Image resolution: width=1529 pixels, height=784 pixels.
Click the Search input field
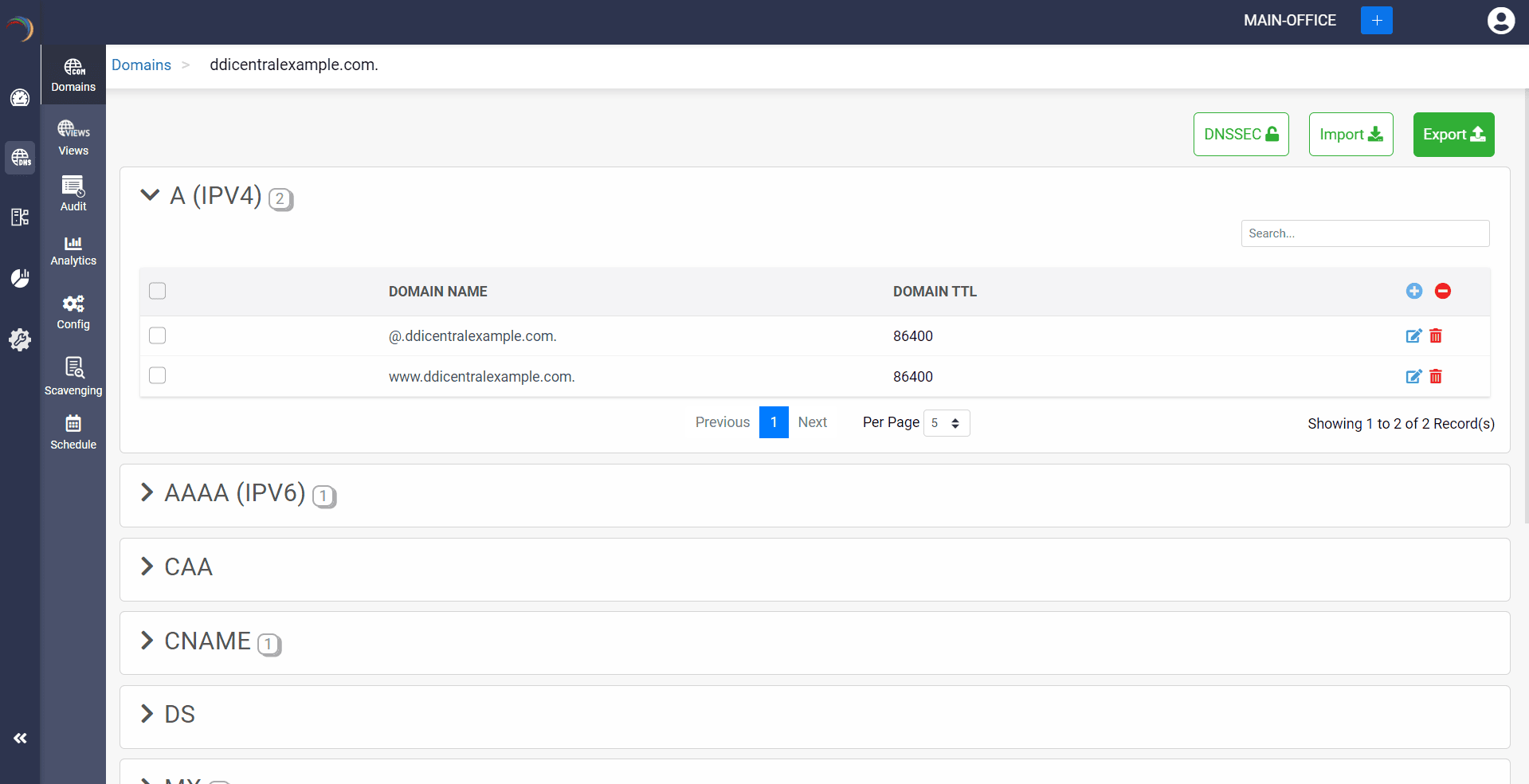[x=1365, y=233]
